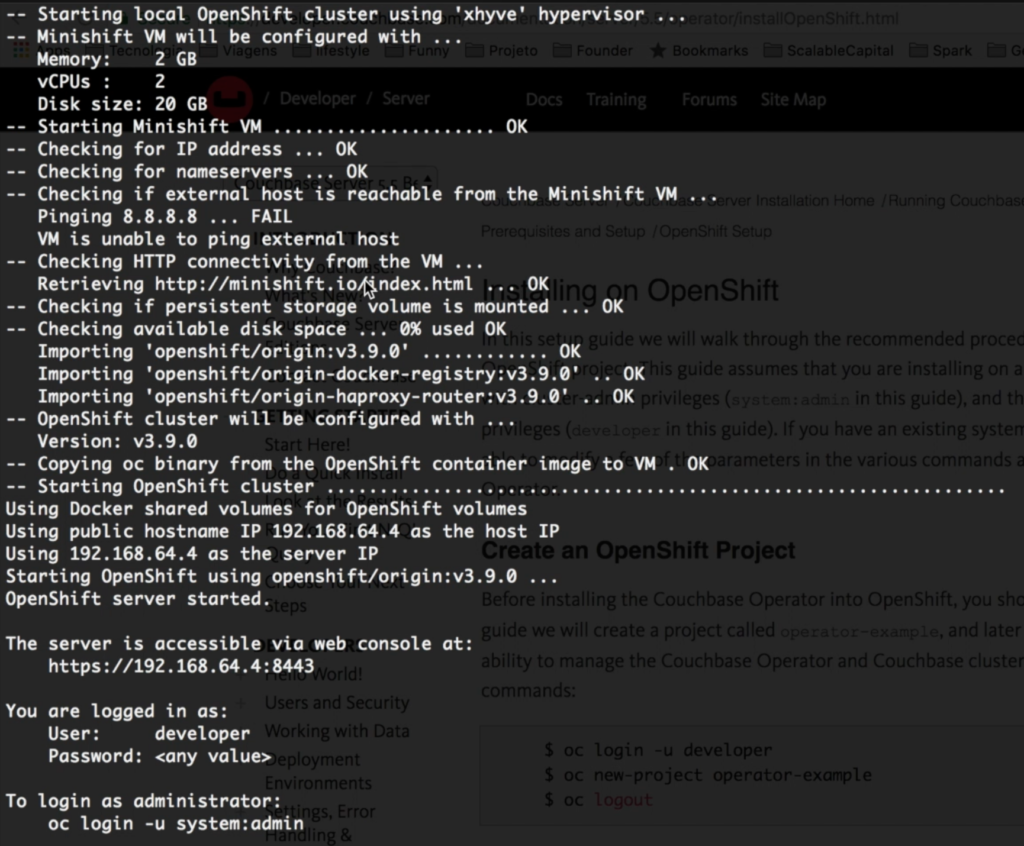This screenshot has height=846, width=1024.
Task: Open the Forums page
Action: pos(709,99)
